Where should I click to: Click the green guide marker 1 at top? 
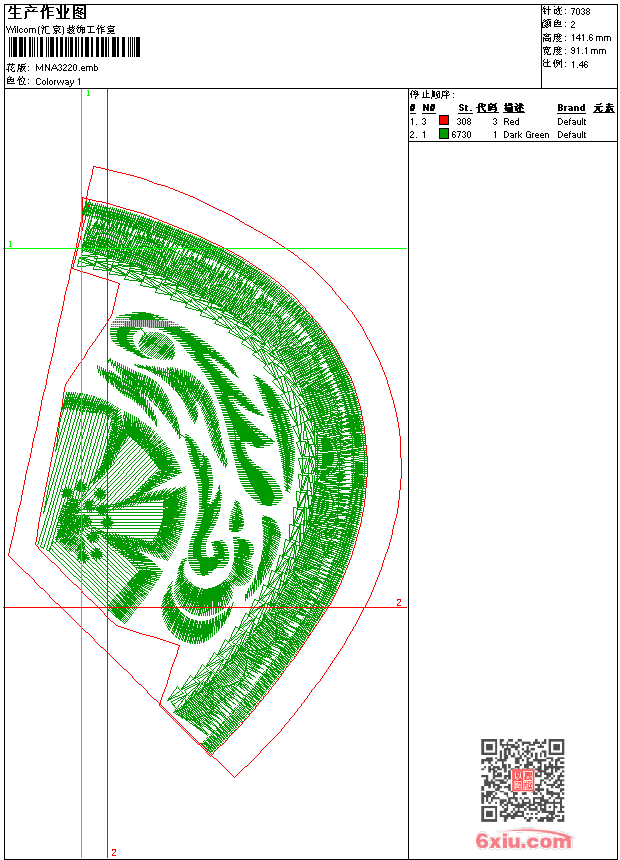(88, 93)
